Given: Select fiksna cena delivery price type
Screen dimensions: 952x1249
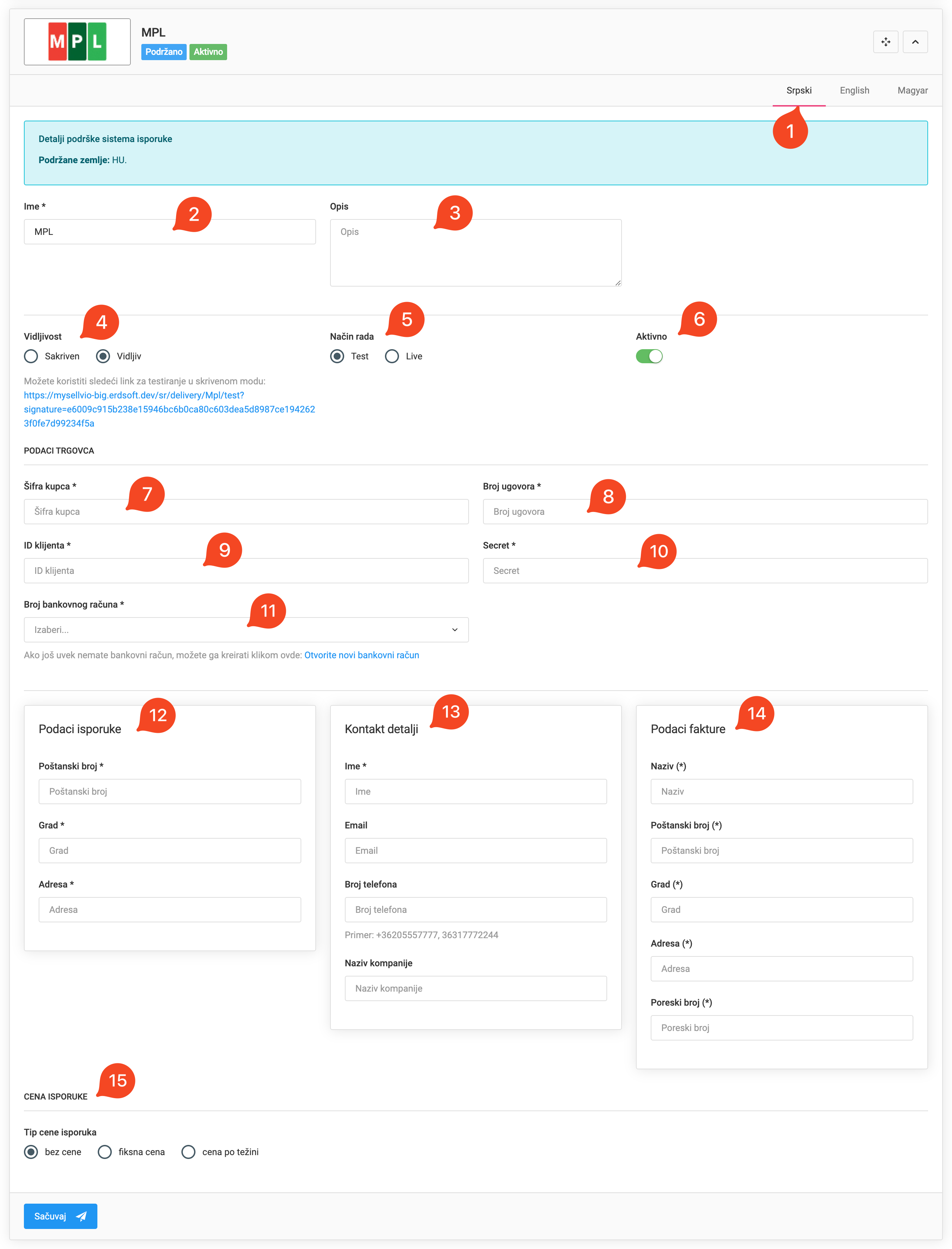Looking at the screenshot, I should pos(105,1152).
